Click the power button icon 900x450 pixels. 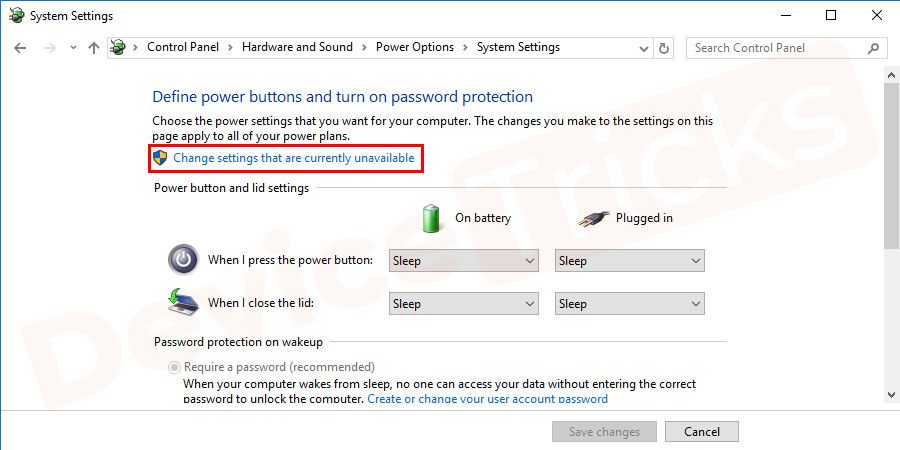[183, 260]
